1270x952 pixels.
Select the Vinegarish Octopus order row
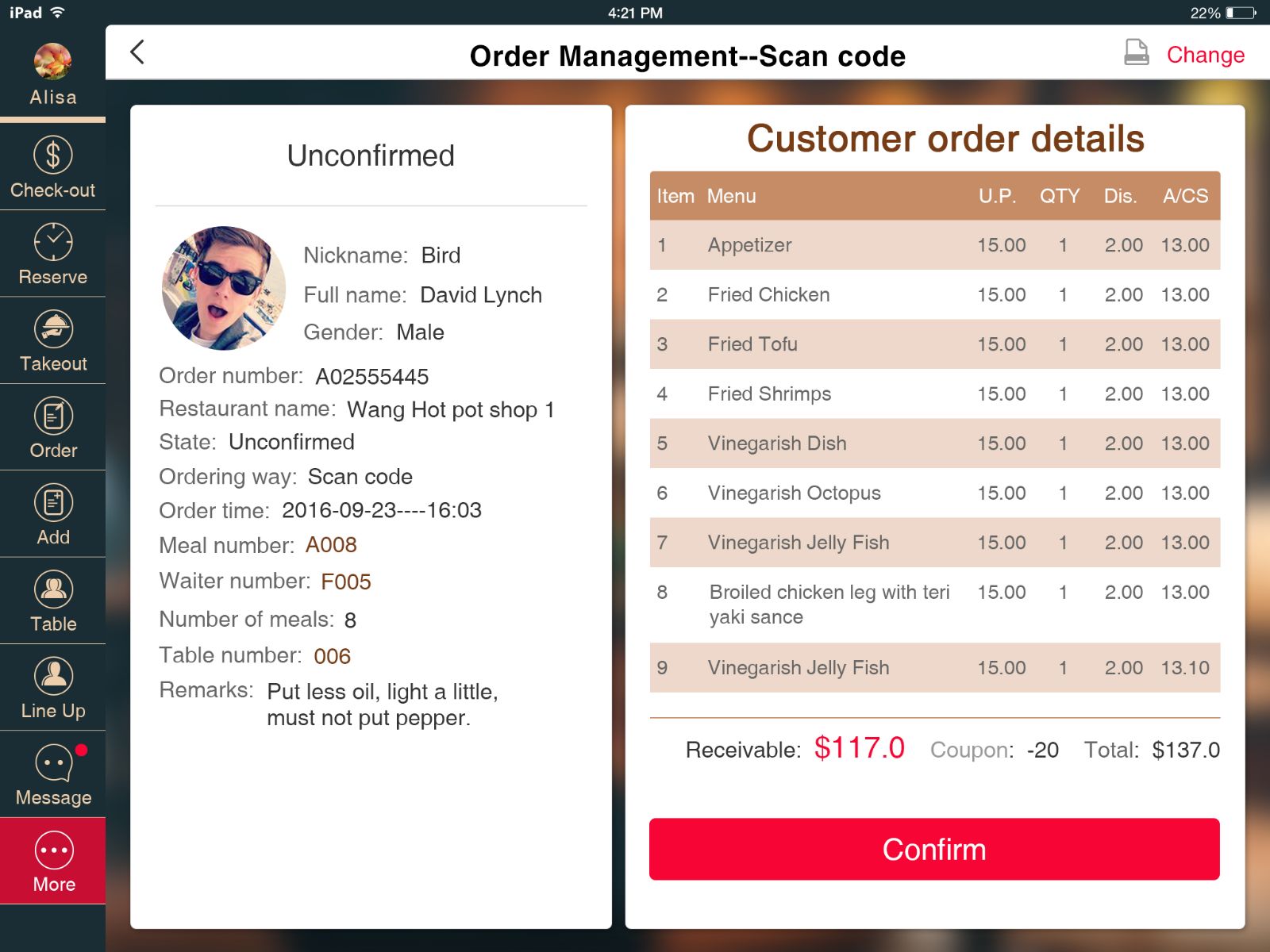934,493
